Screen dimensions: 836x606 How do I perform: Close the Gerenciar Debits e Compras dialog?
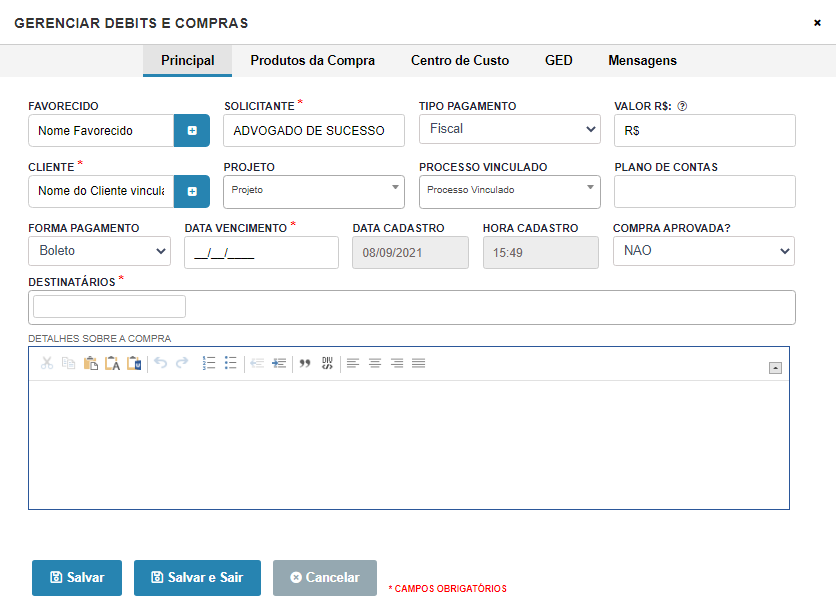[x=817, y=23]
